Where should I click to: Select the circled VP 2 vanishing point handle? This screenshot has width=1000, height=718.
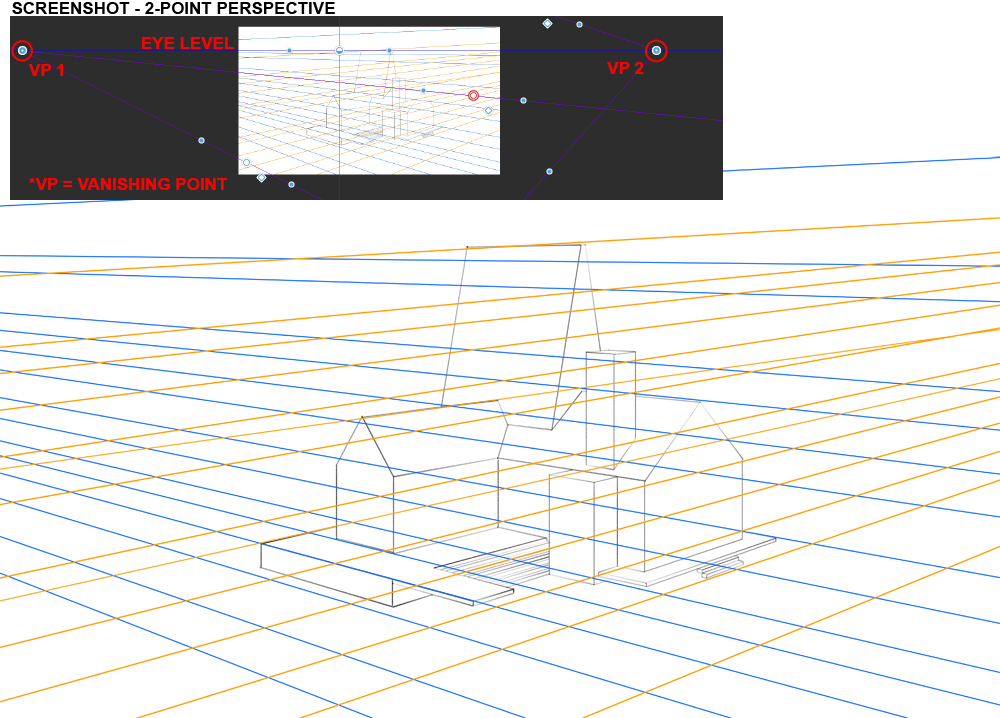tap(656, 50)
